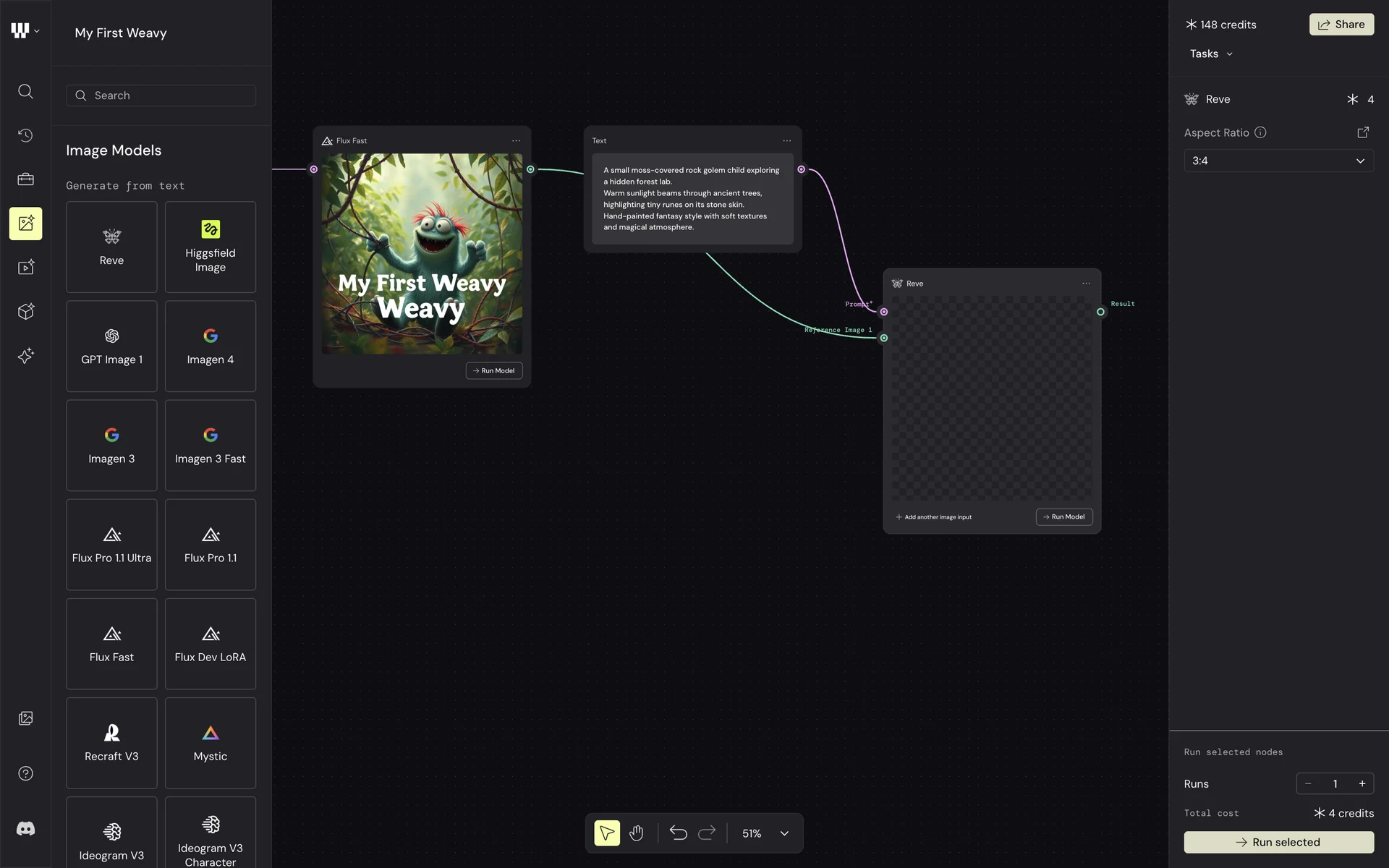Open the AI tools sparkles panel

pos(25,355)
